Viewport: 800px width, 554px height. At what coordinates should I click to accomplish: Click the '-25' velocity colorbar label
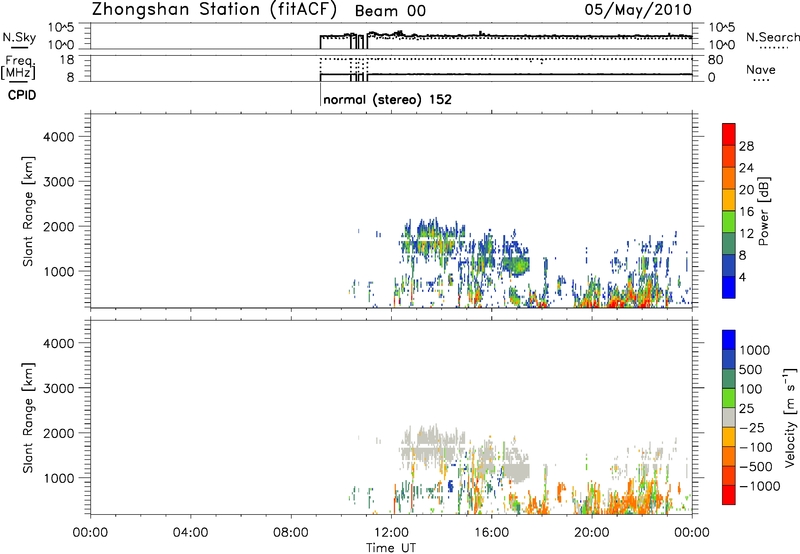tap(752, 428)
